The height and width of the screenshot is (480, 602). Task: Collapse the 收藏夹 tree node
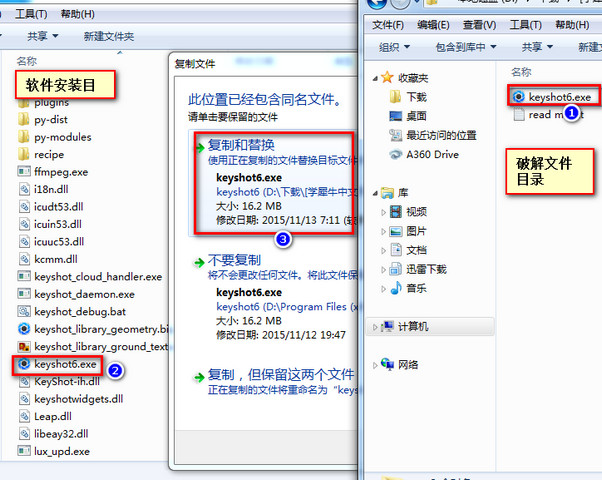[x=375, y=78]
